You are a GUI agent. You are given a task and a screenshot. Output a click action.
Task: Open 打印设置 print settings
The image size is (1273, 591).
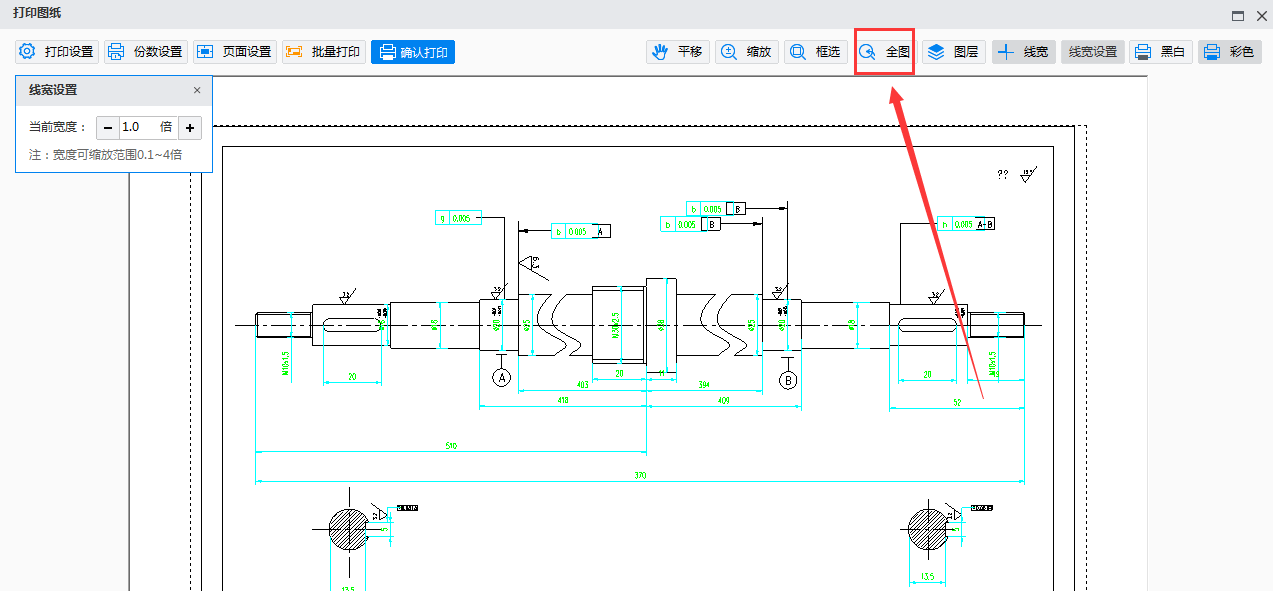(57, 52)
